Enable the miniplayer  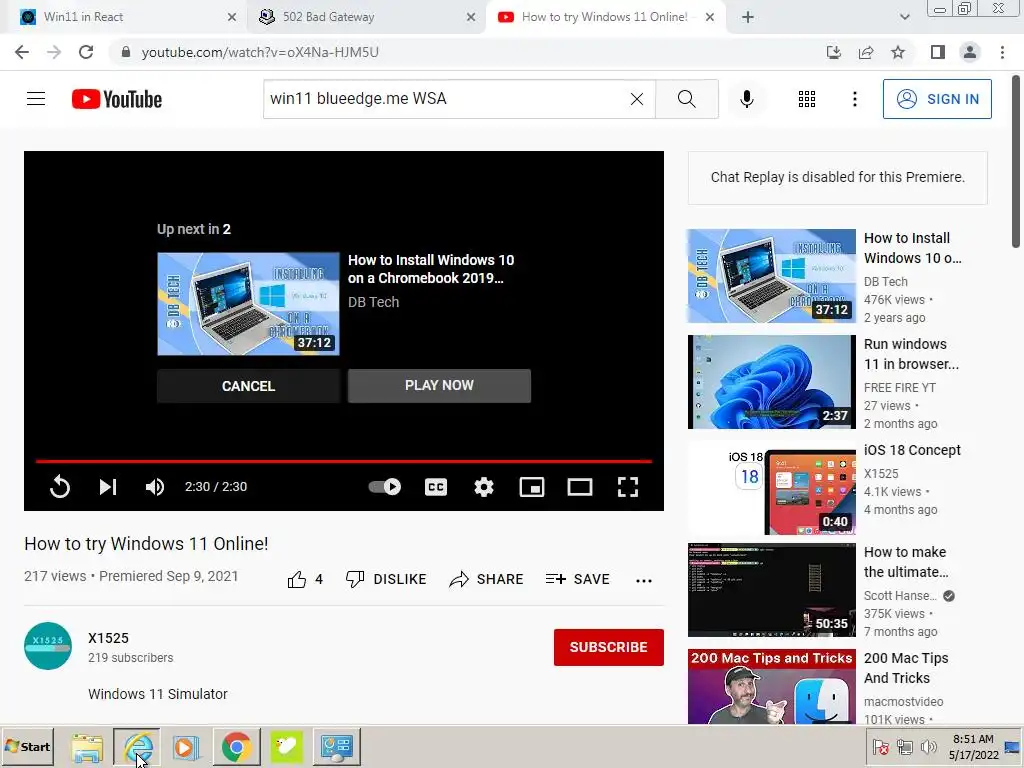[532, 487]
